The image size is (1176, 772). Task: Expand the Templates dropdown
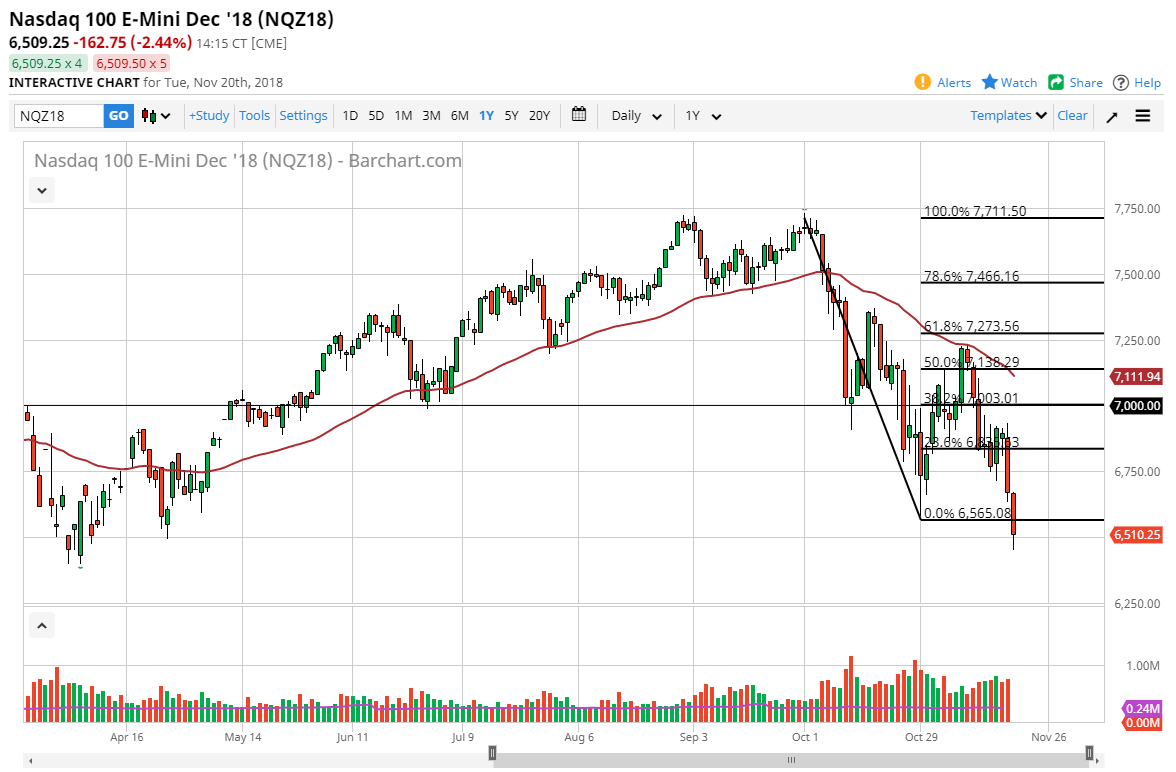(x=1009, y=116)
